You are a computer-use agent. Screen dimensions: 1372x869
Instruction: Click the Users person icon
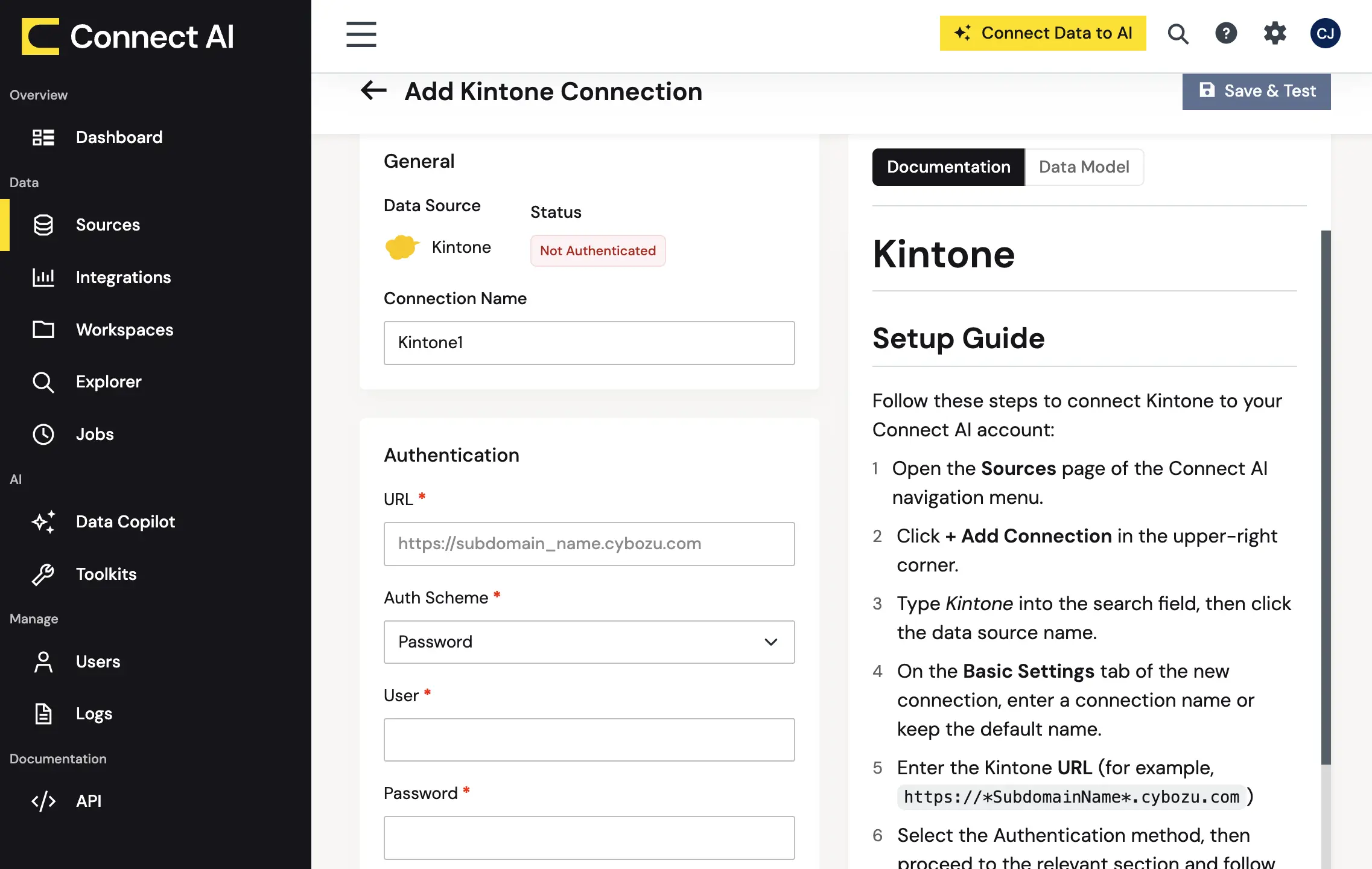coord(43,661)
